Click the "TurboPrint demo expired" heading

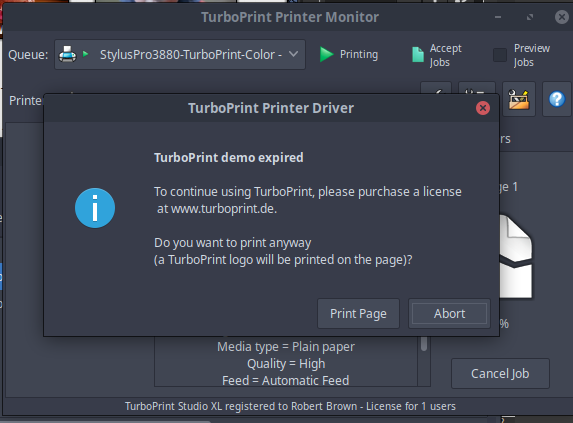(229, 157)
